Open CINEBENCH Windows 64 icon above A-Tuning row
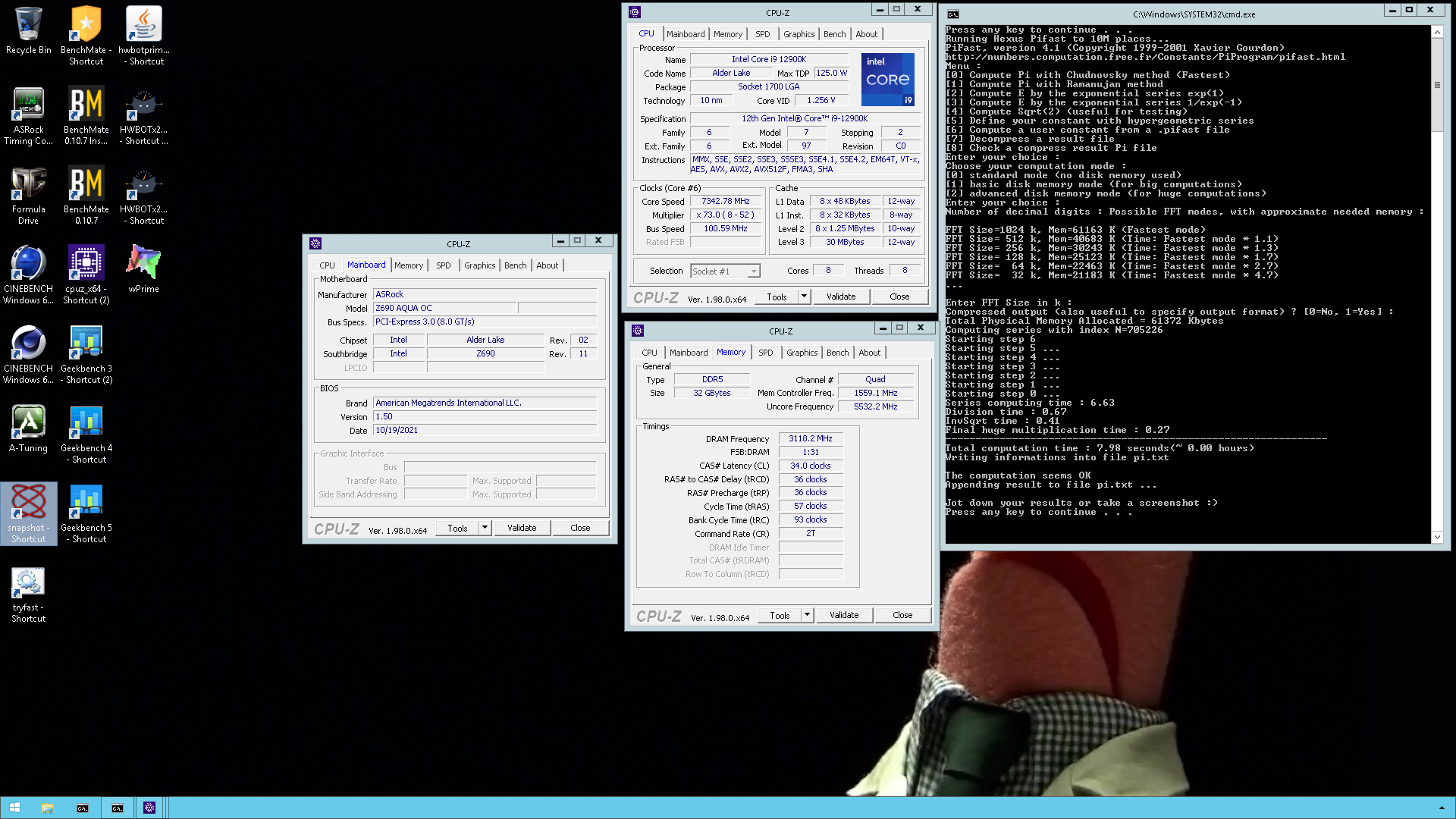 28,354
